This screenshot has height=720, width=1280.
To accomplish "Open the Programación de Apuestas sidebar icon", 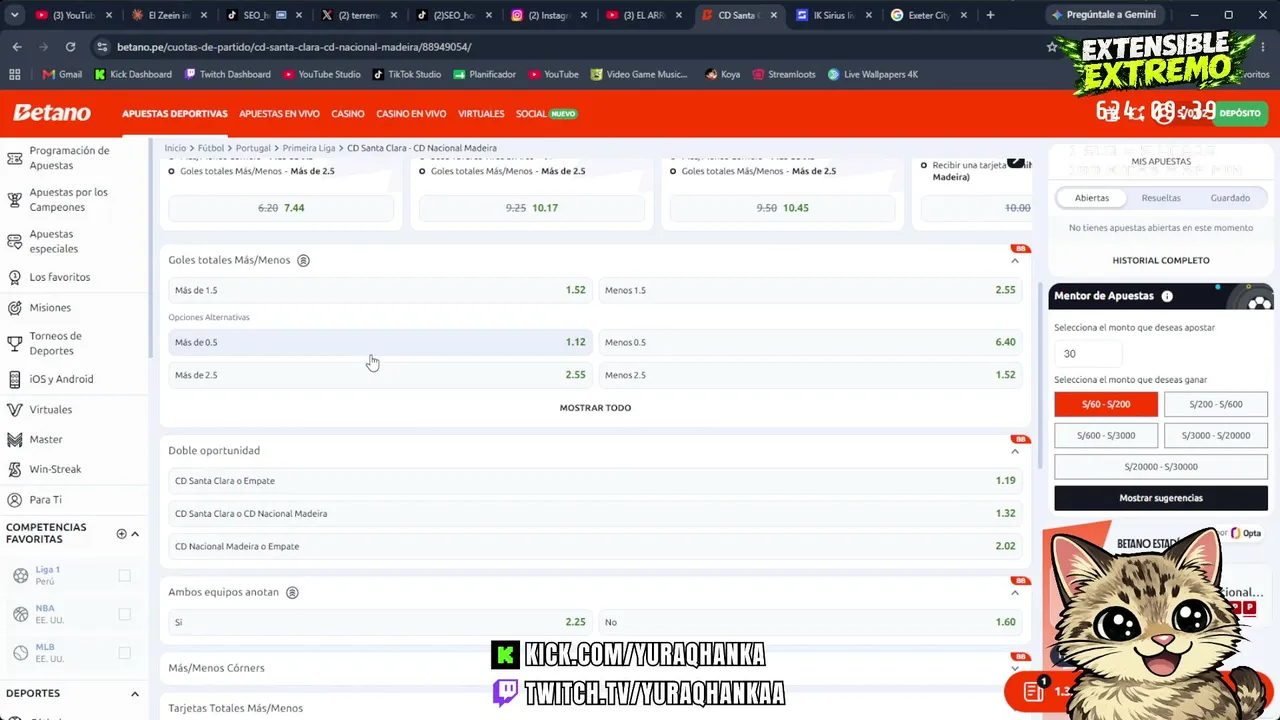I will pyautogui.click(x=14, y=158).
